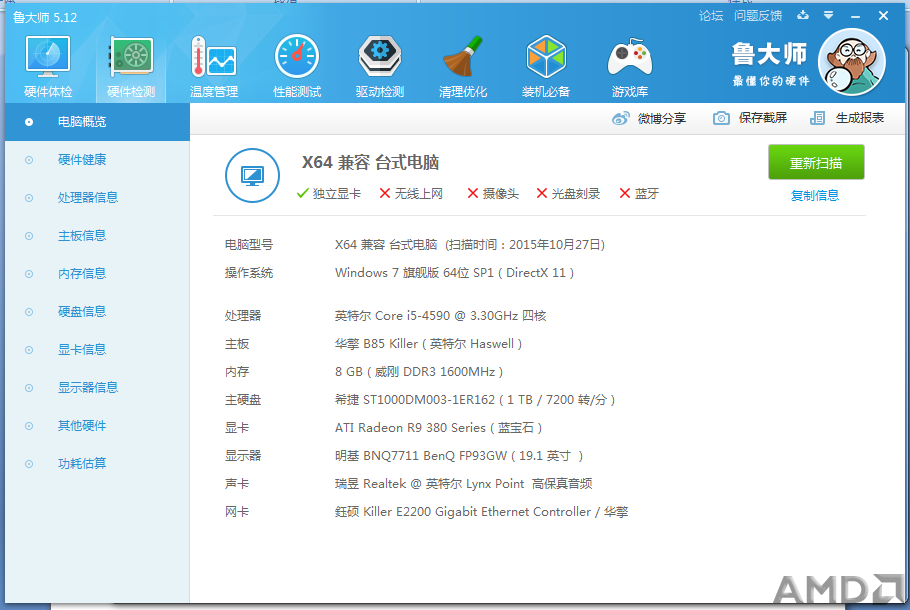The width and height of the screenshot is (910, 610).
Task: Click the Realtek sound card value
Action: tap(464, 484)
